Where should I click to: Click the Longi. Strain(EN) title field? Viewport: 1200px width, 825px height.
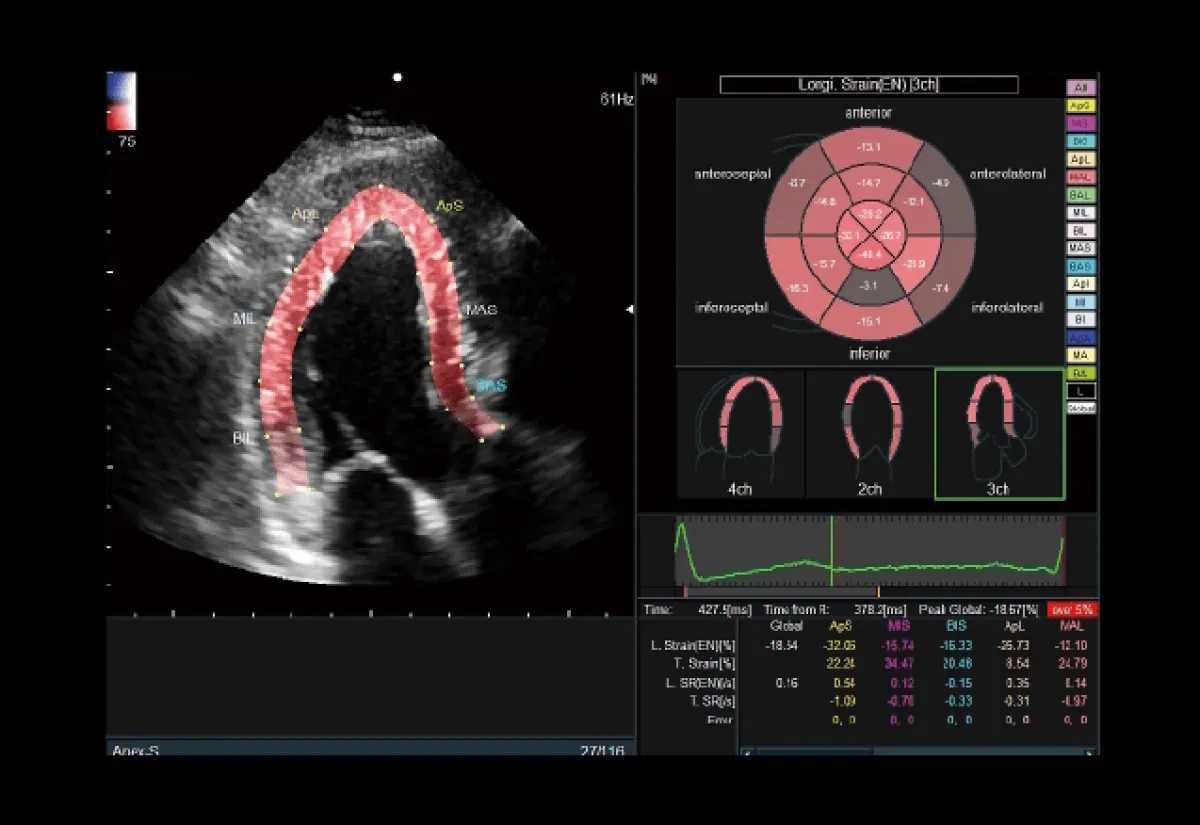[x=869, y=85]
